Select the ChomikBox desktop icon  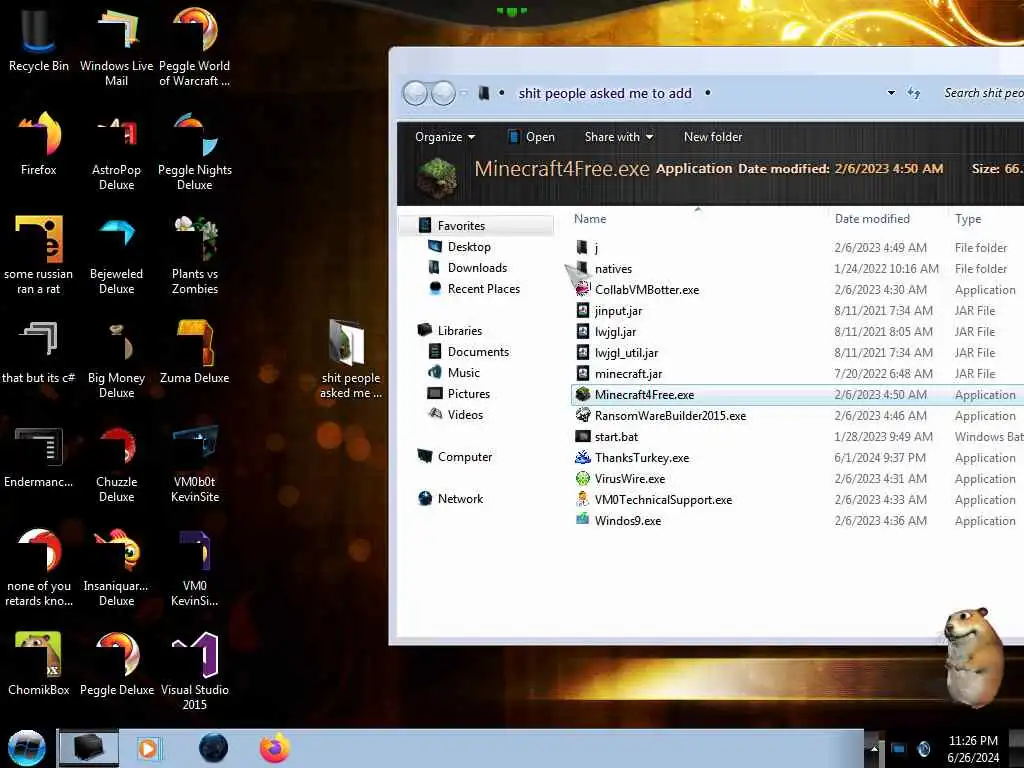coord(39,664)
